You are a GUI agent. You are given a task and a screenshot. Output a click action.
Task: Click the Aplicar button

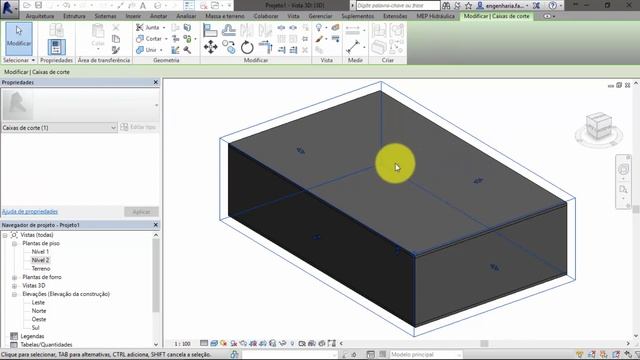(141, 212)
